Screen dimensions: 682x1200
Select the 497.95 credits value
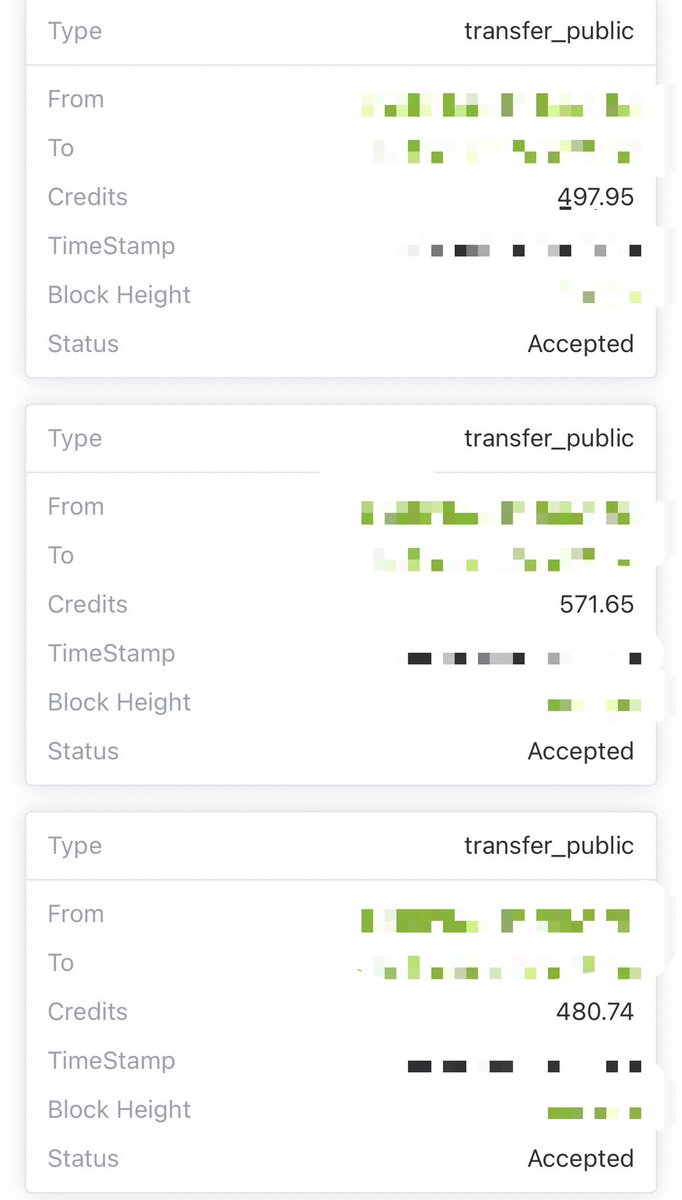pyautogui.click(x=596, y=197)
